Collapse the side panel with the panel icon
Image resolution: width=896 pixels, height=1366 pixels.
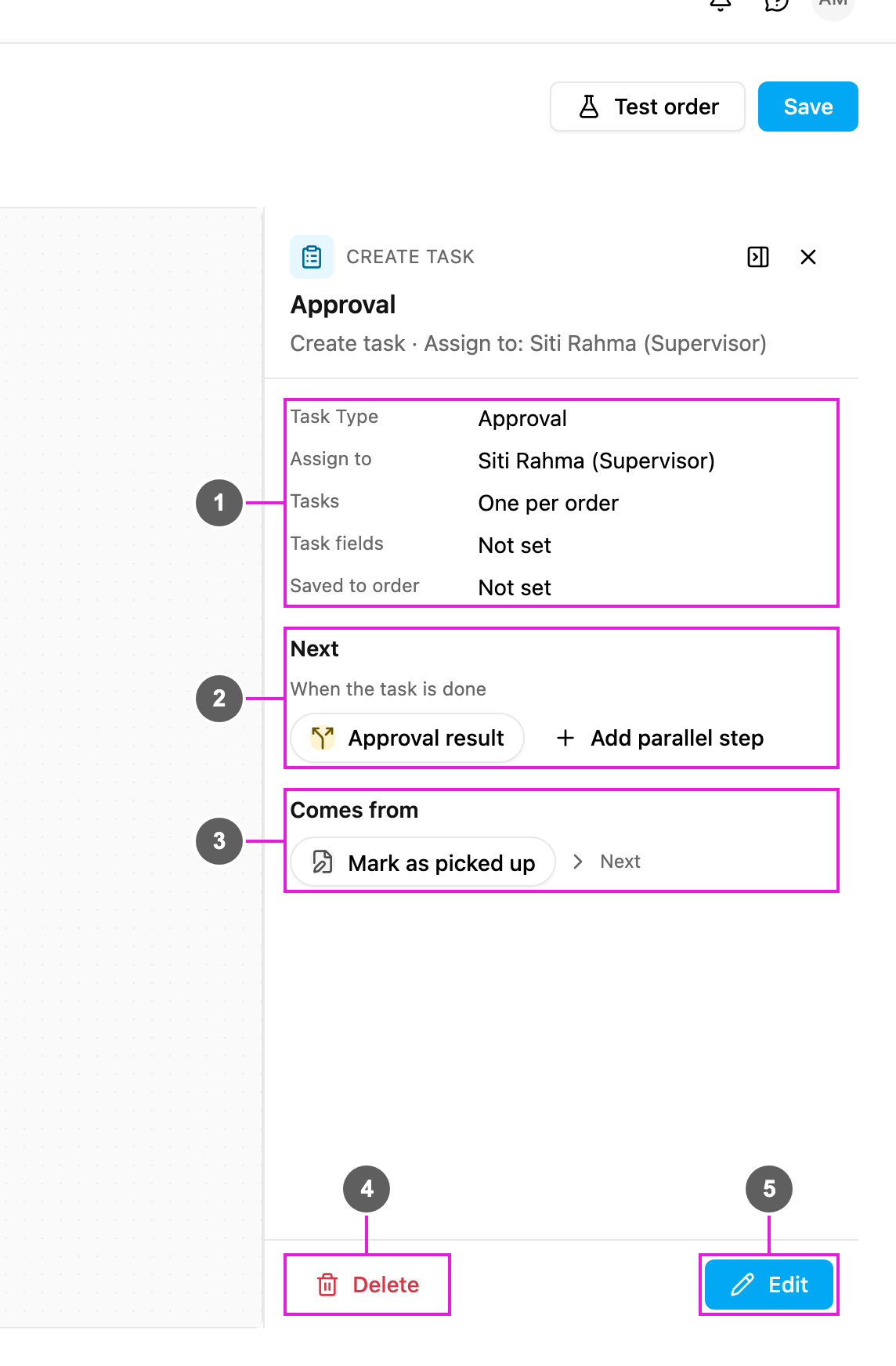coord(757,257)
